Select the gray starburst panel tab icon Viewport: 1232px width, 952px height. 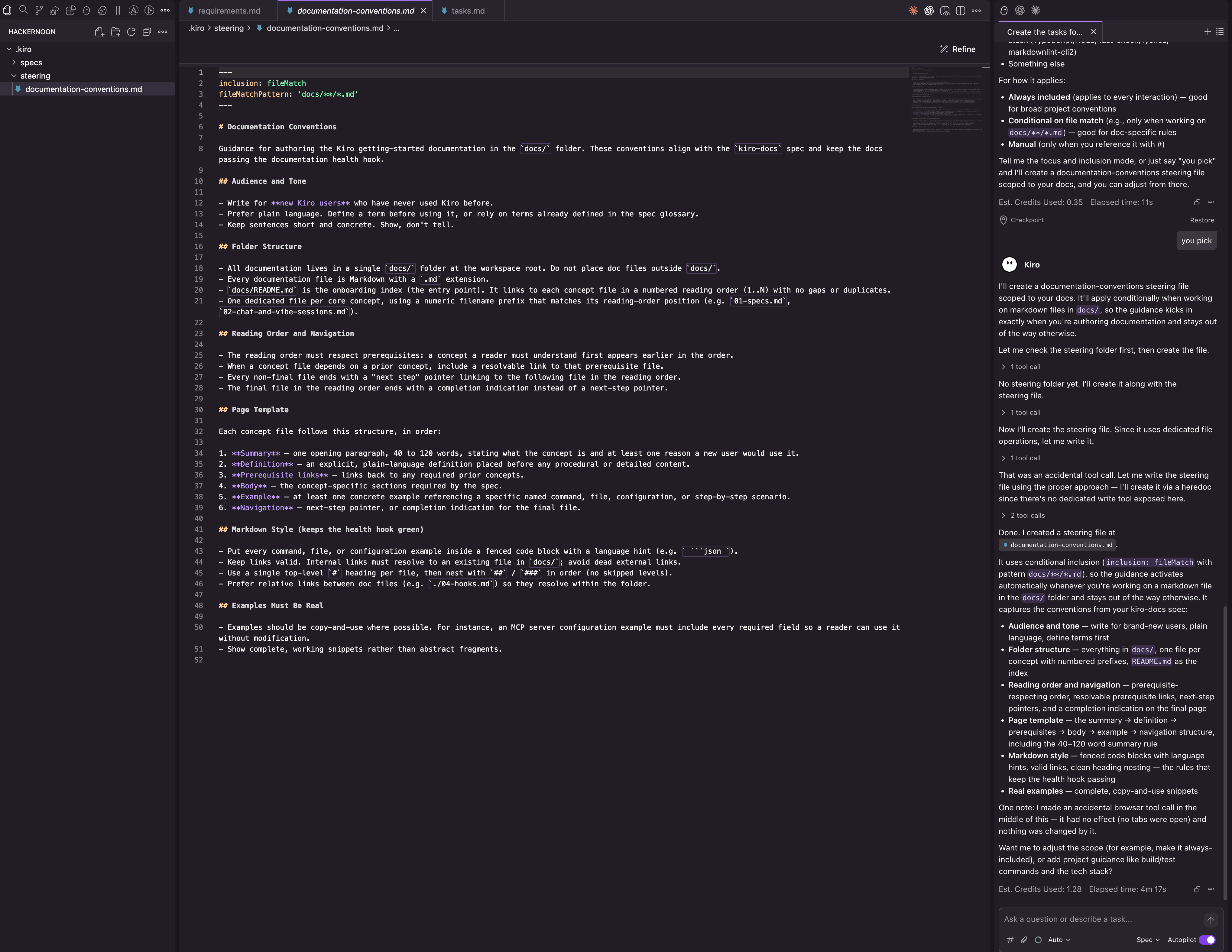(x=1036, y=10)
